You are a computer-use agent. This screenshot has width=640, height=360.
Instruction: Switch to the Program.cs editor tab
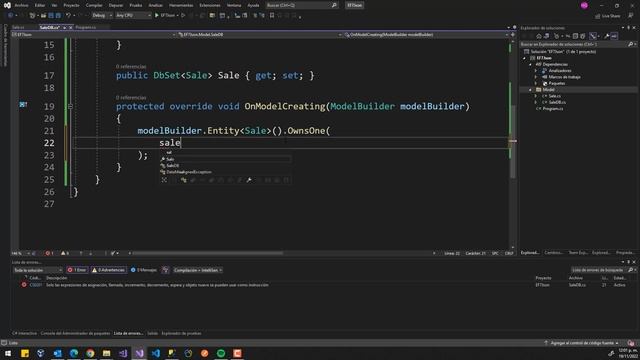[86, 27]
